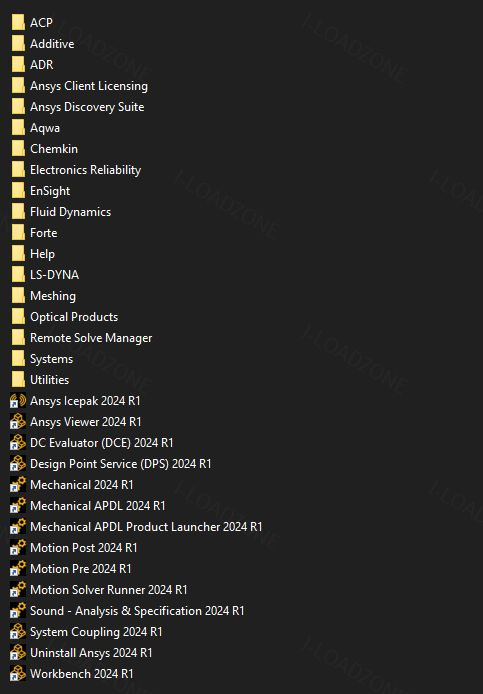Click the Electronics Reliability folder icon
483x694 pixels.
[x=18, y=170]
